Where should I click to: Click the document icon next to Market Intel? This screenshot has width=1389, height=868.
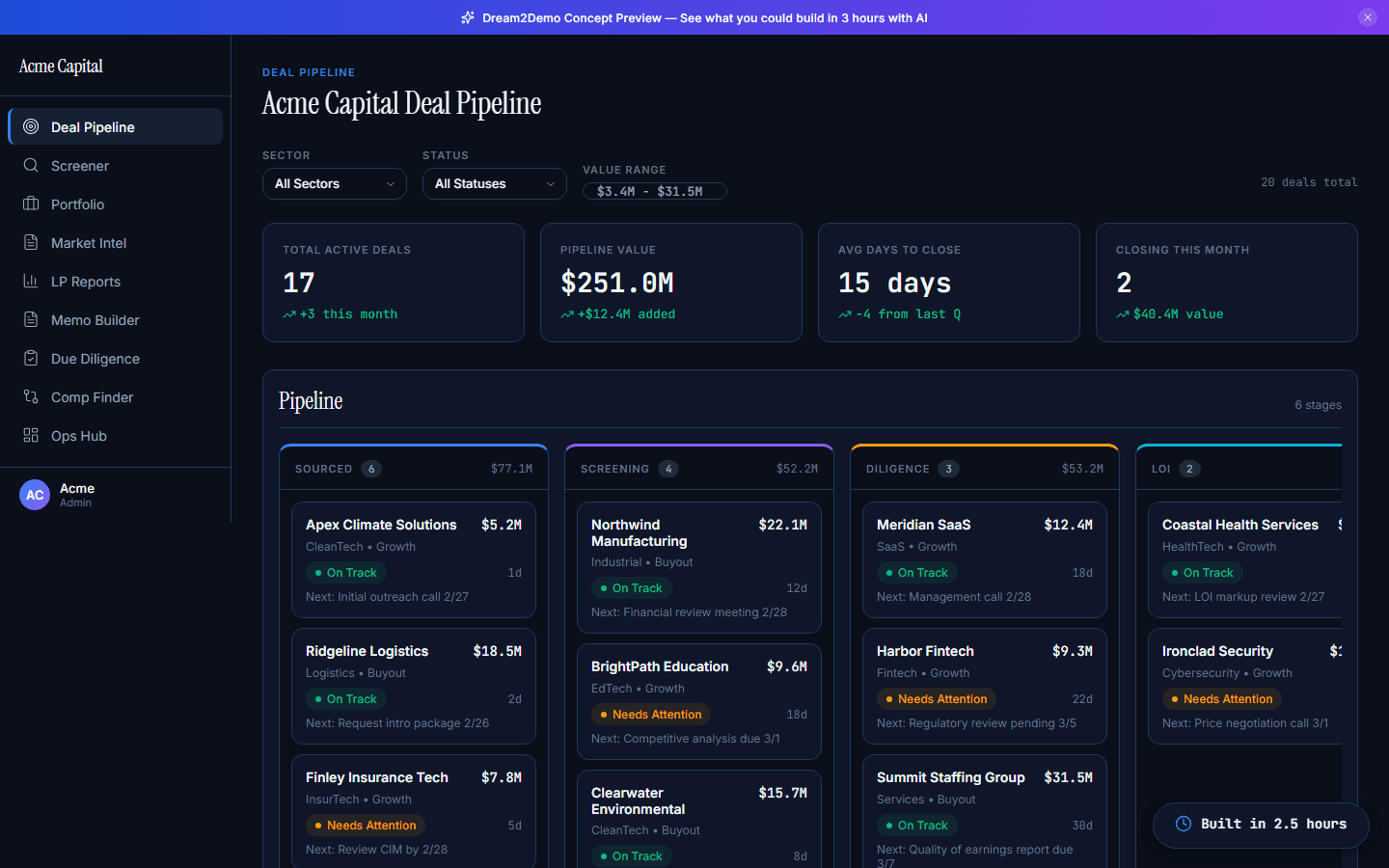(30, 242)
